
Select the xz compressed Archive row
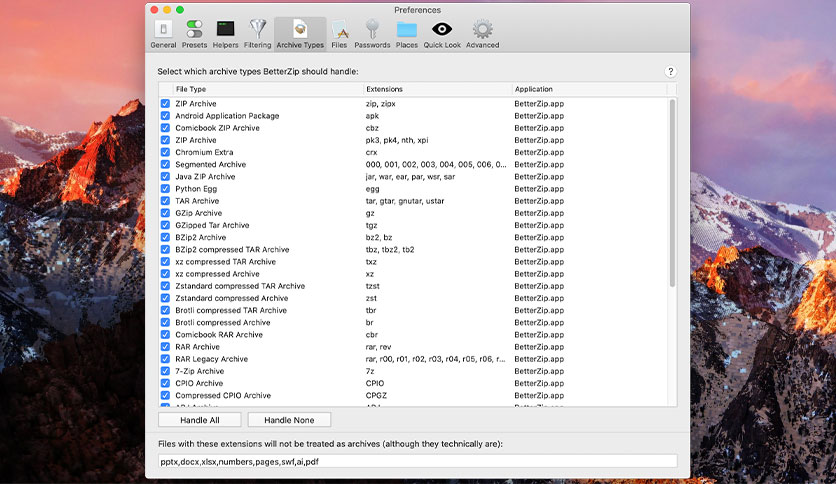point(413,274)
